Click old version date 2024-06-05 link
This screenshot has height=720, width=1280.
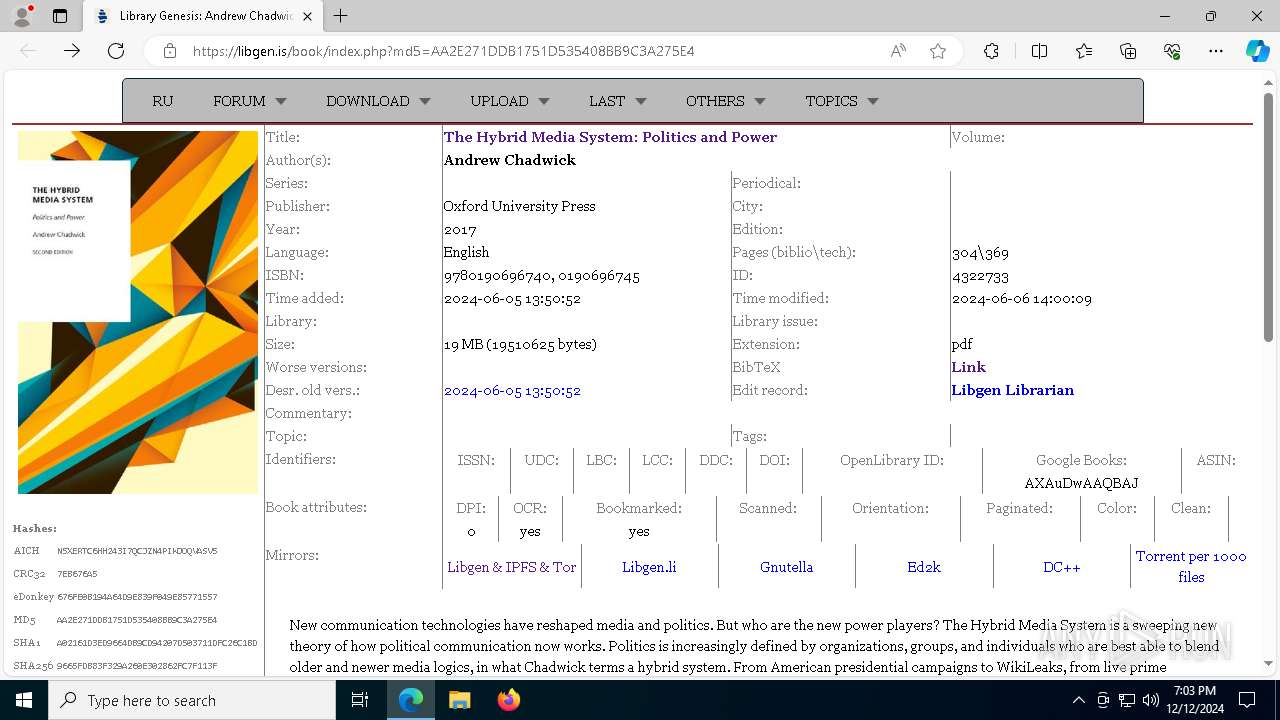pos(512,390)
